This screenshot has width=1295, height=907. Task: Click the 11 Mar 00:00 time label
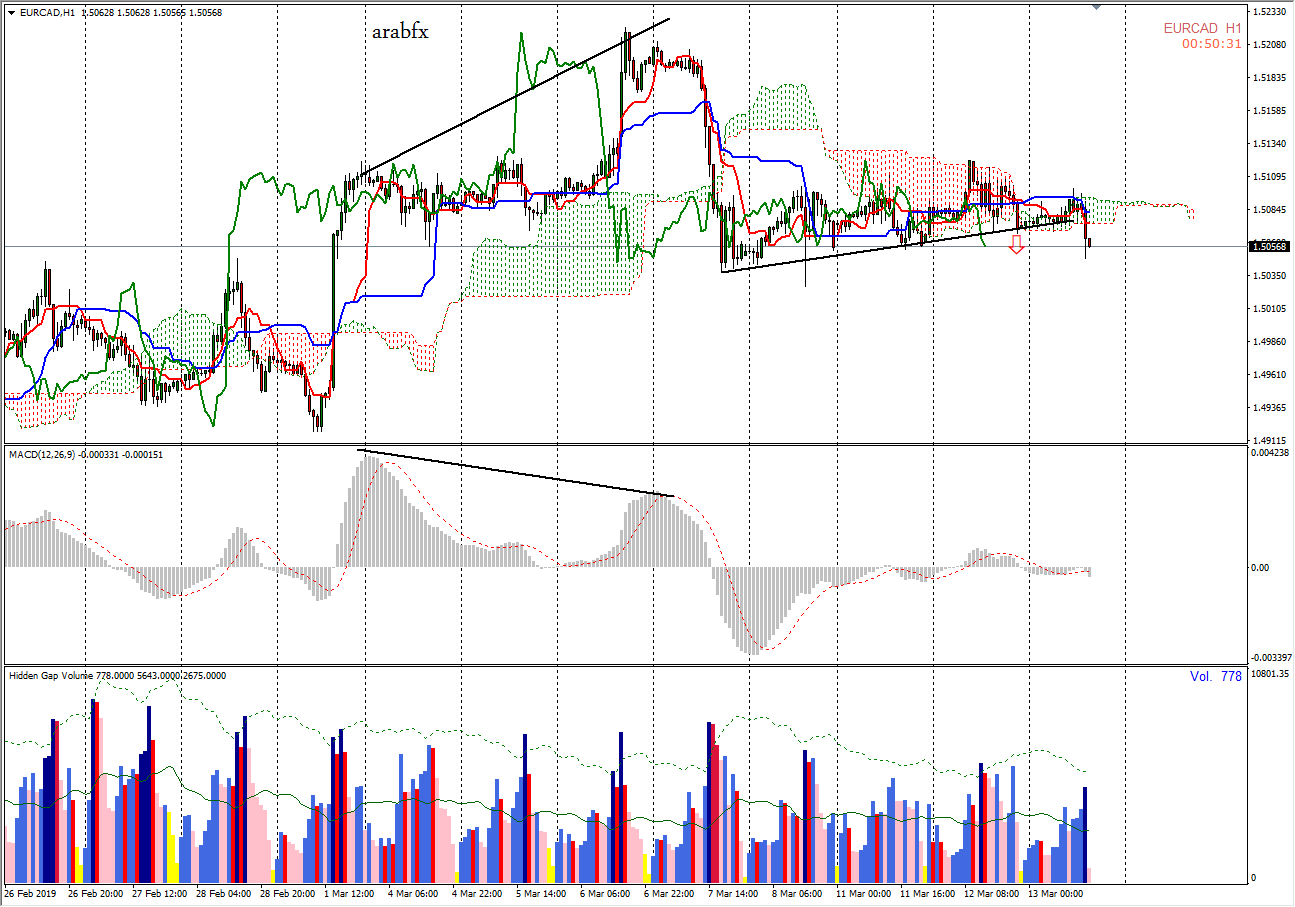pyautogui.click(x=863, y=893)
